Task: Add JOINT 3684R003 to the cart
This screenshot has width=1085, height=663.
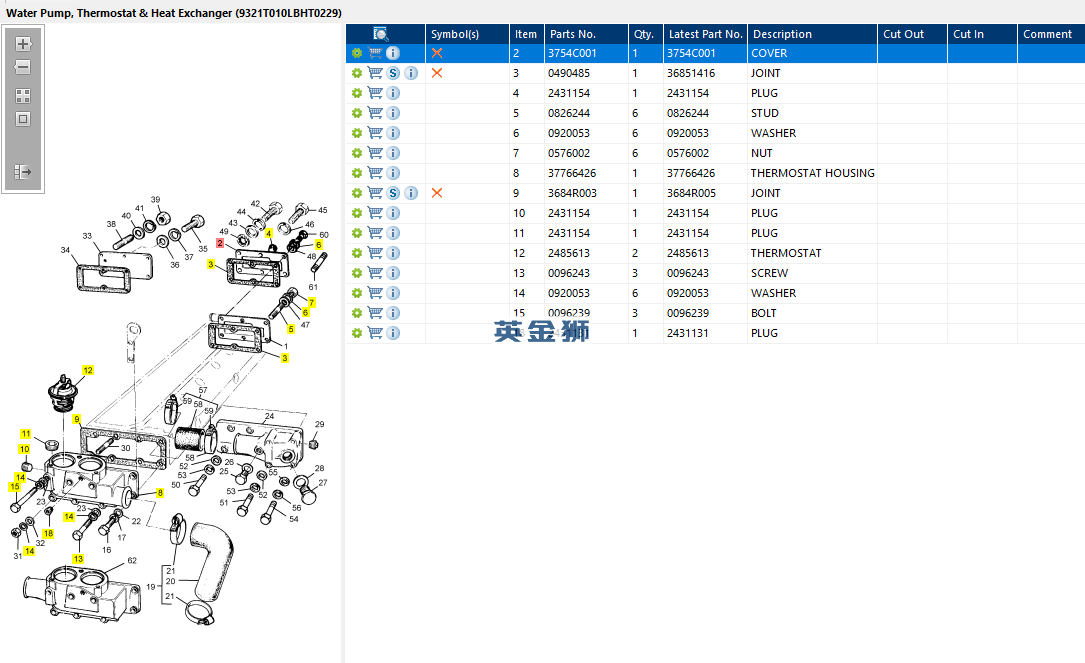Action: click(x=375, y=193)
